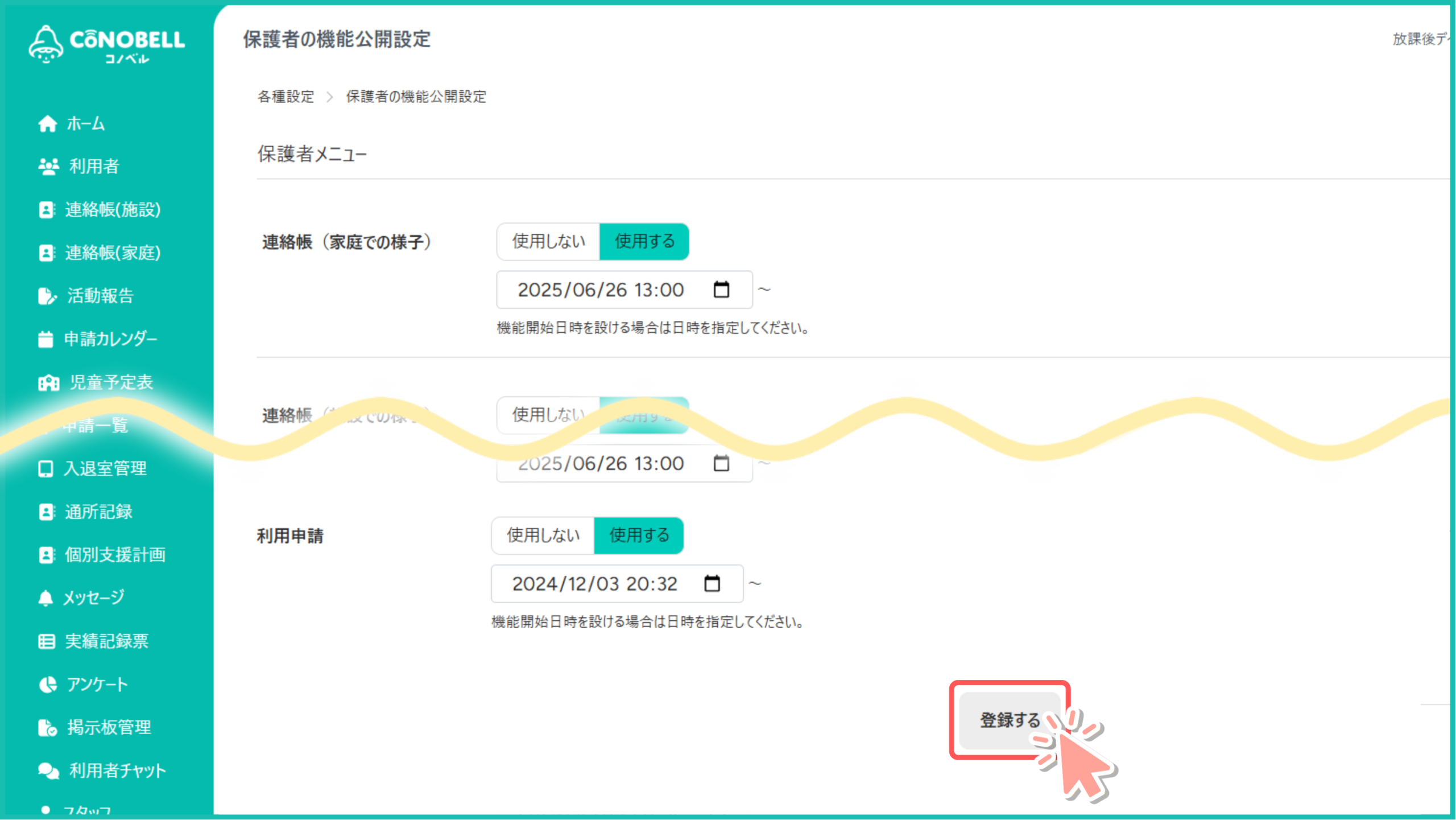Screen dimensions: 1456x820
Task: Click the Home house icon in the sidebar
Action: coord(48,123)
